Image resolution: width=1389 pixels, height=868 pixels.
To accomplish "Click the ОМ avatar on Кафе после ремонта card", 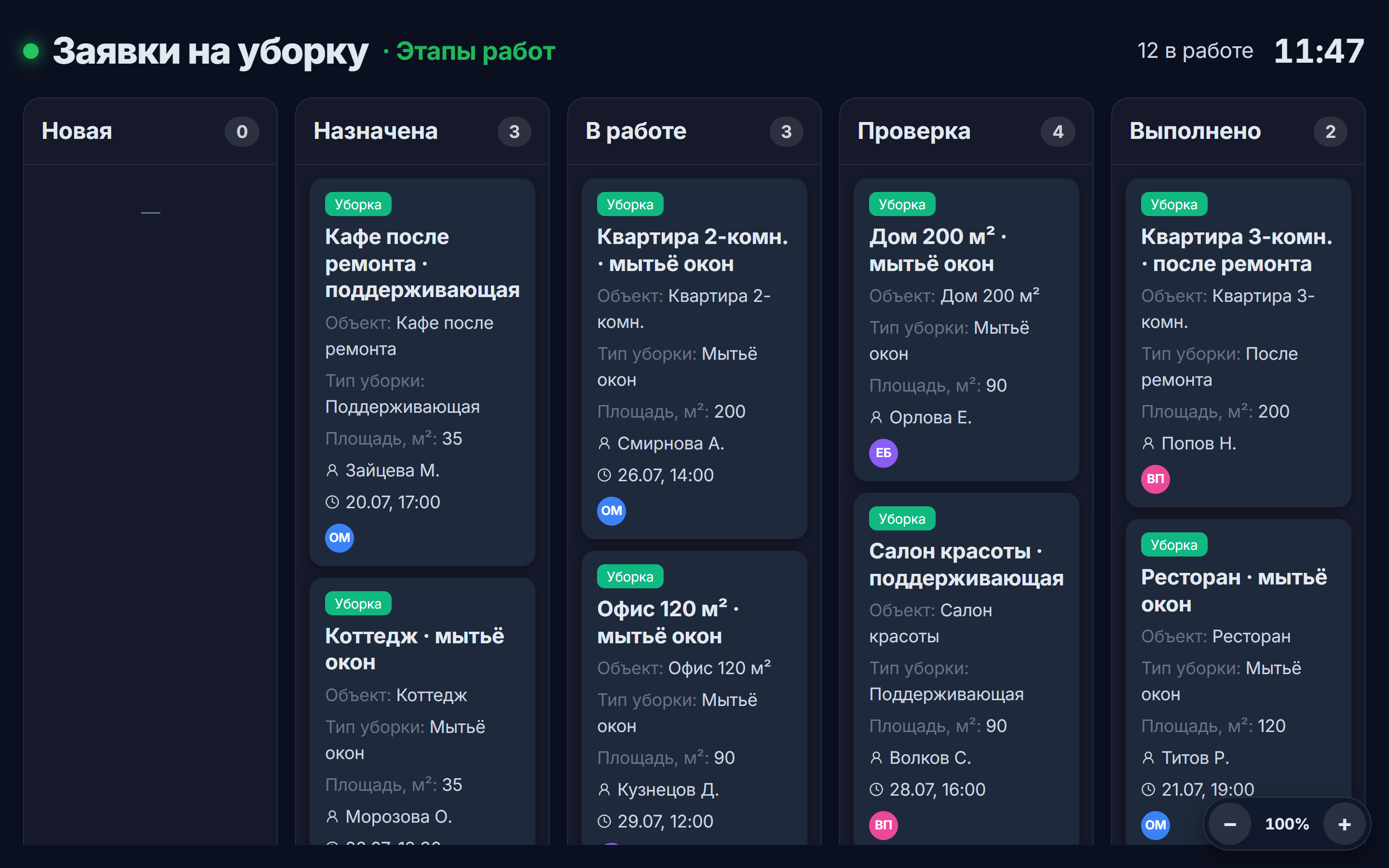I will [x=339, y=538].
